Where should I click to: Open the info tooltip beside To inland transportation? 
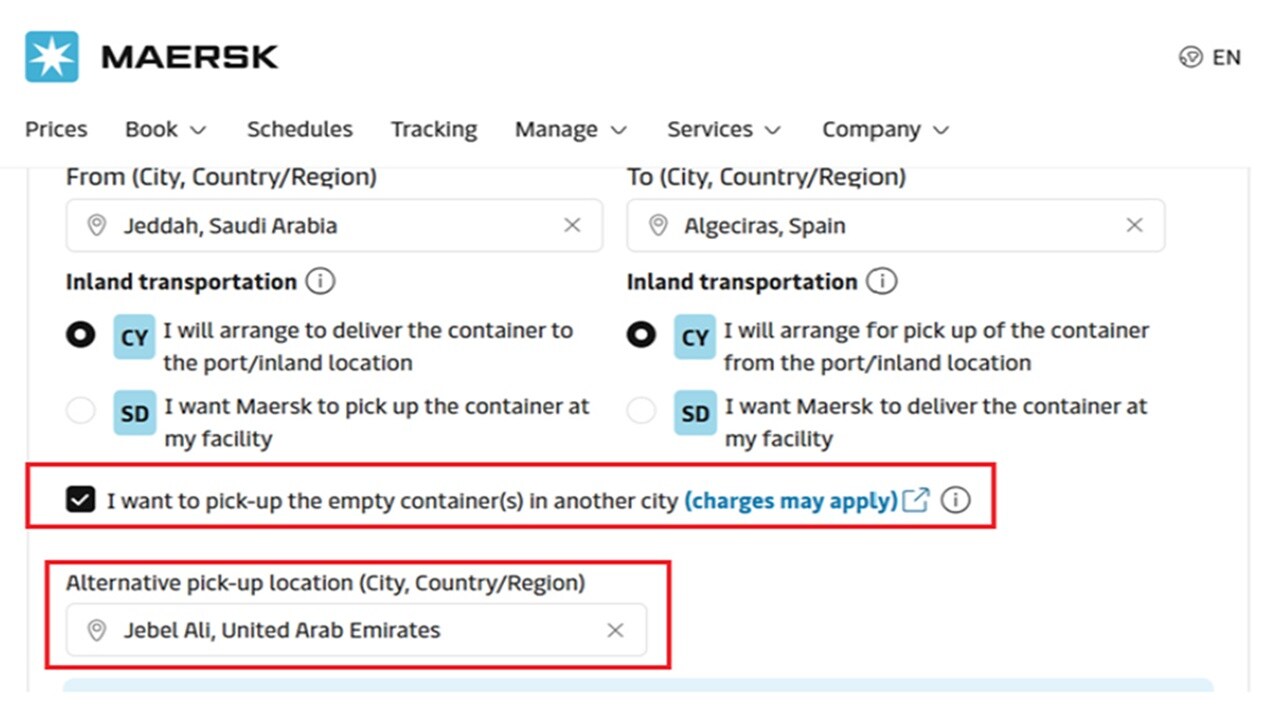point(881,281)
